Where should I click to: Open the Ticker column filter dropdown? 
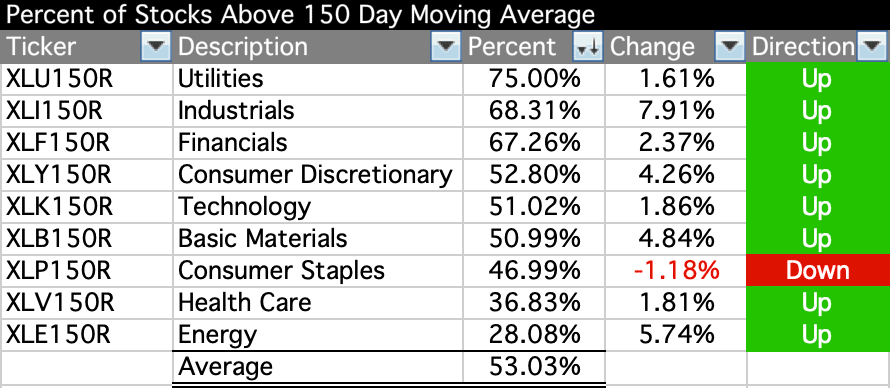coord(156,47)
